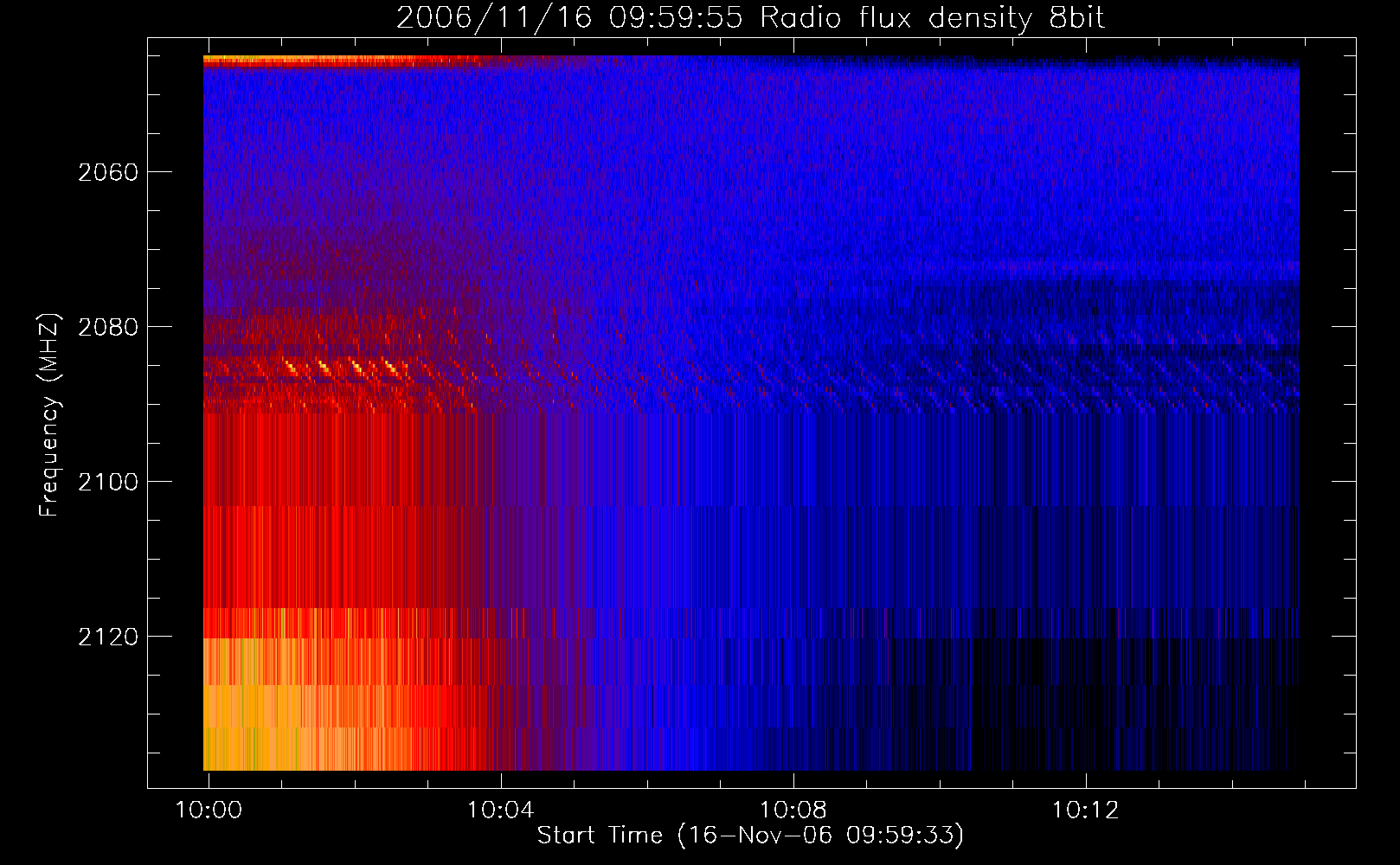Click the 2100 frequency tick label

point(108,482)
